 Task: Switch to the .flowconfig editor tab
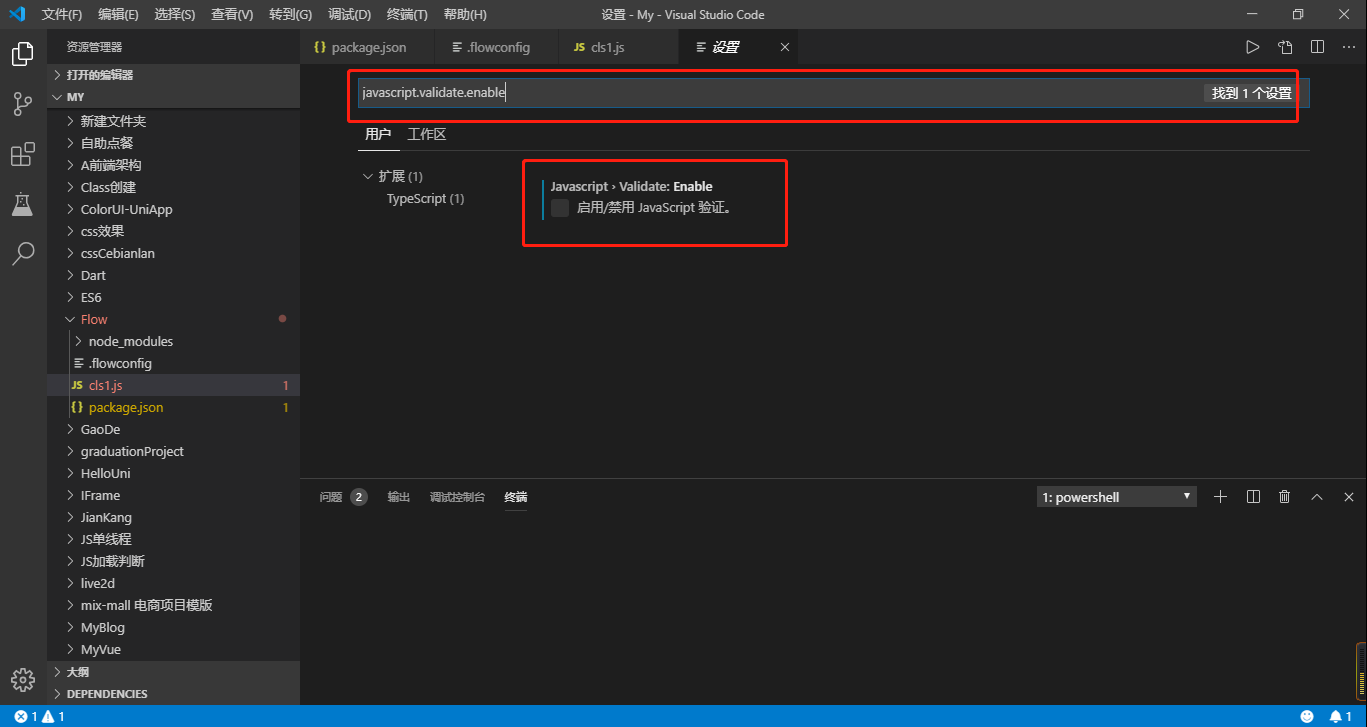tap(496, 47)
